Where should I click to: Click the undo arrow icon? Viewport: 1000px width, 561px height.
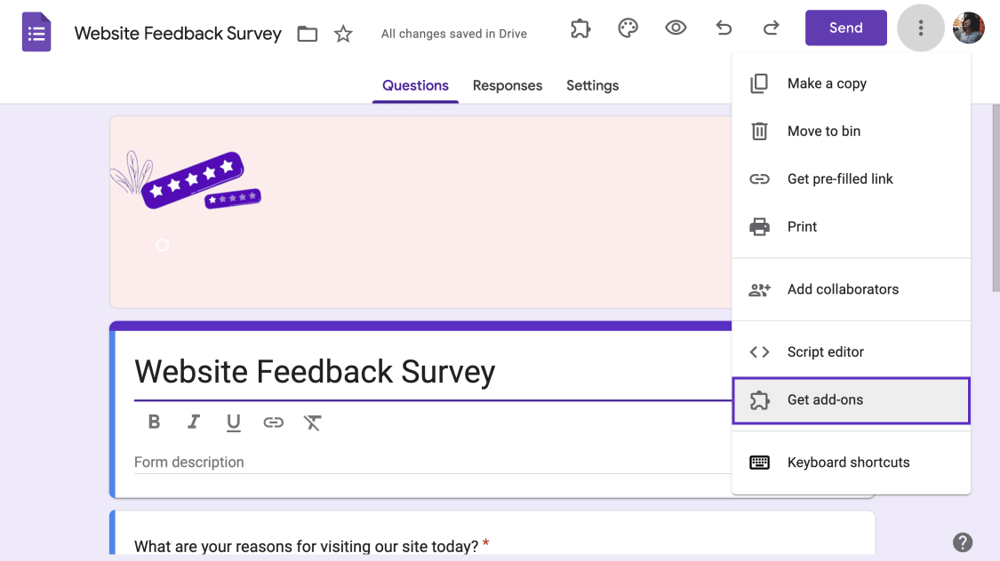[724, 28]
